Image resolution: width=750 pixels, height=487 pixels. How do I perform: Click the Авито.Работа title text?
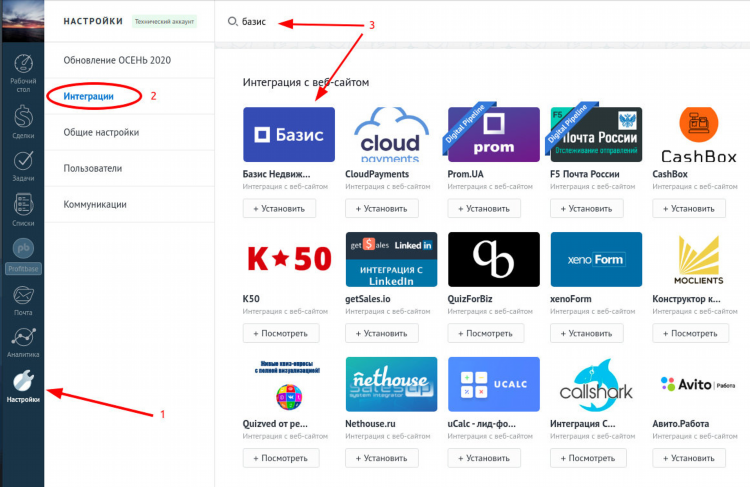(x=681, y=424)
